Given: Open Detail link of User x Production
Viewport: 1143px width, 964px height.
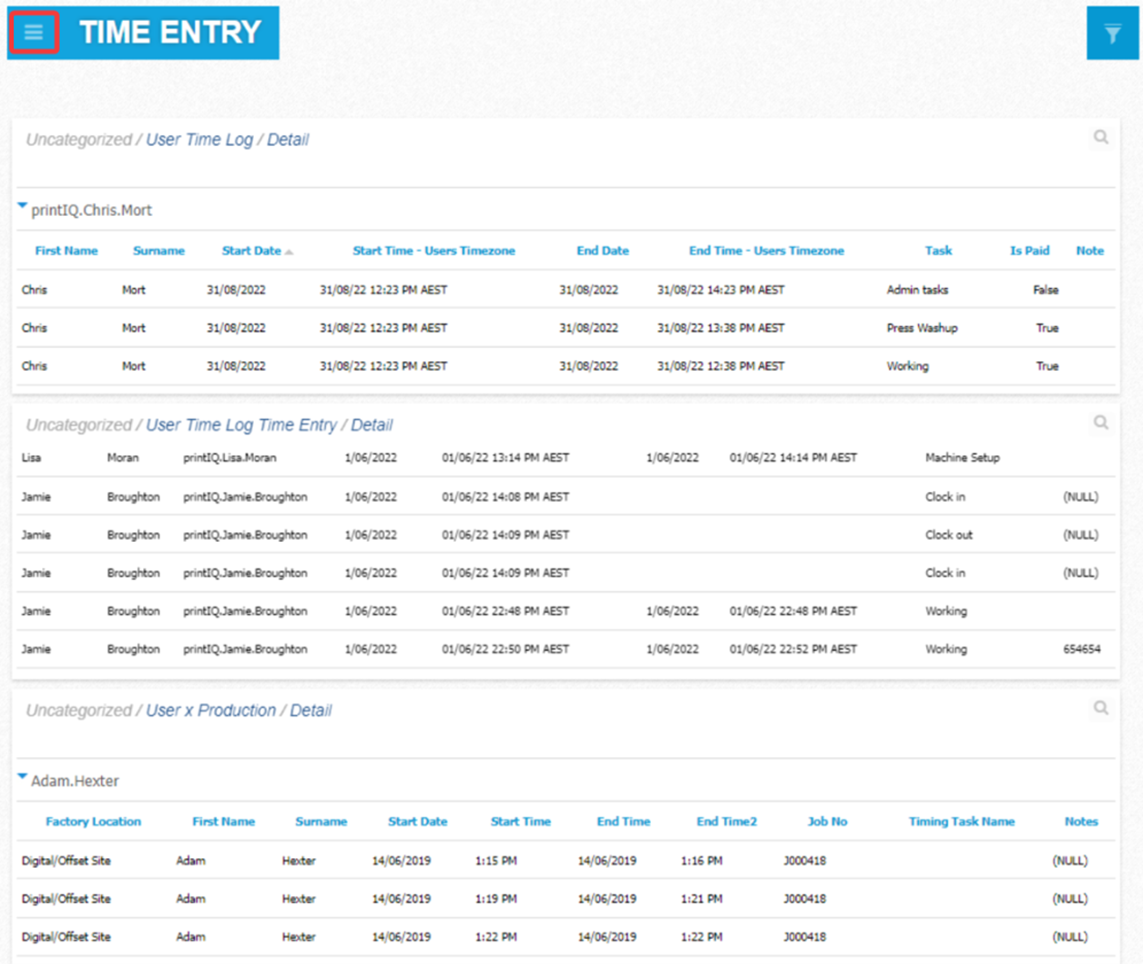Looking at the screenshot, I should [311, 710].
